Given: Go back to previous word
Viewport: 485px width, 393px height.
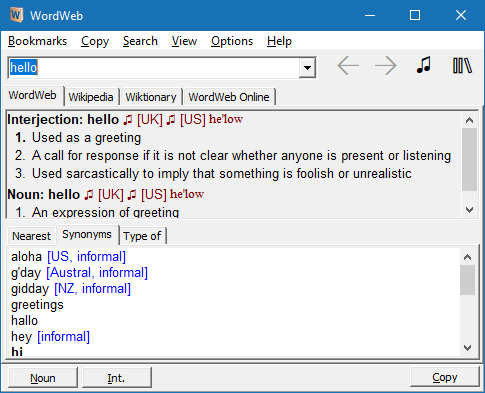Looking at the screenshot, I should (x=348, y=66).
